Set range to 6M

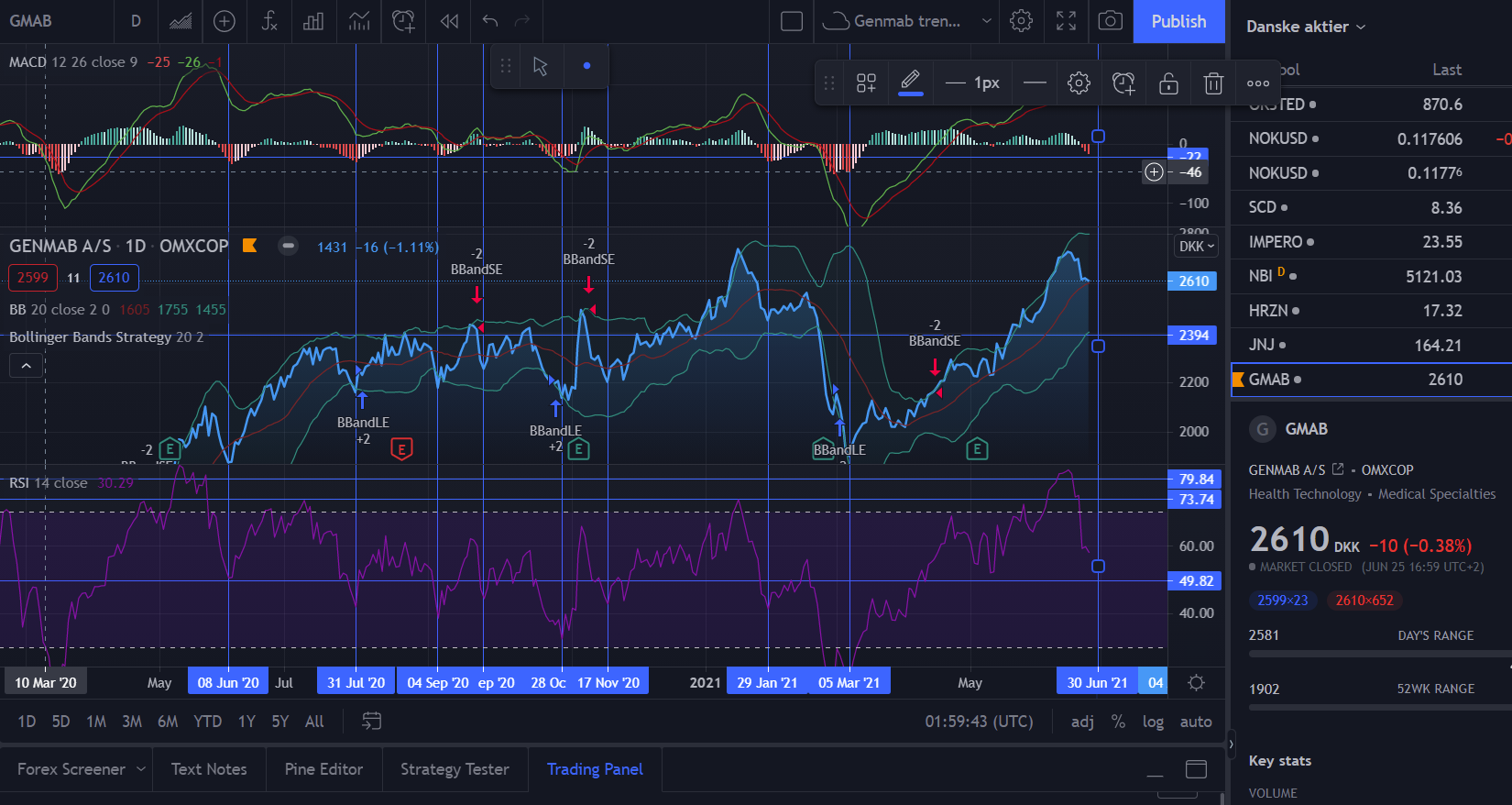click(x=168, y=722)
